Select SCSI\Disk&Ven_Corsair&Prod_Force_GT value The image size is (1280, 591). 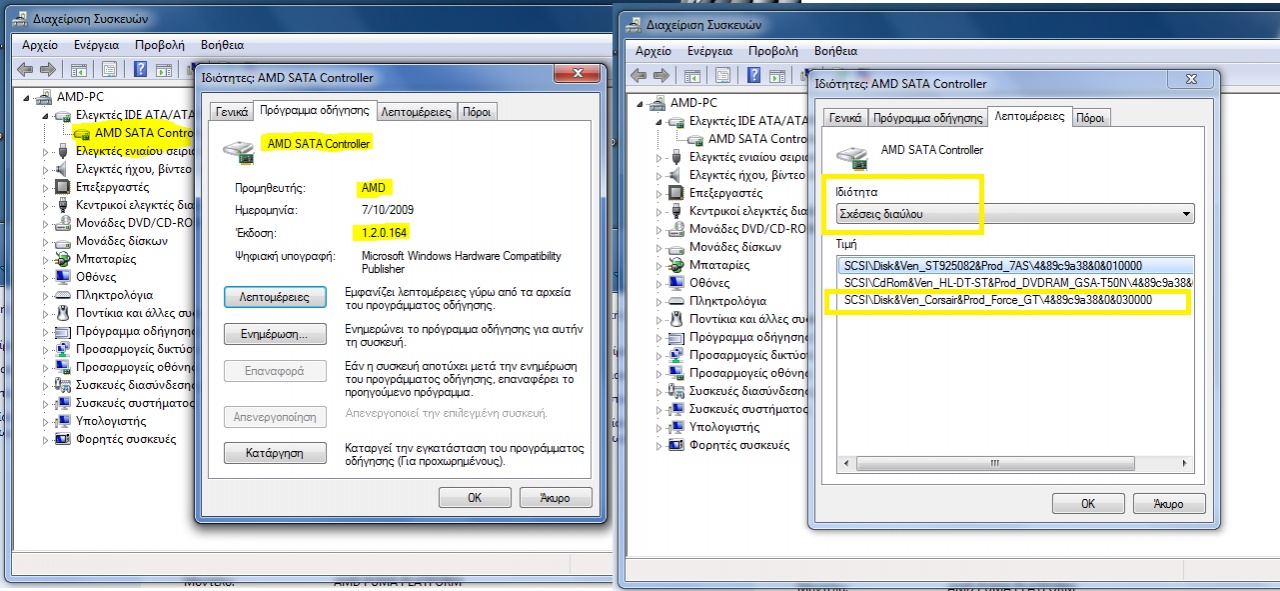[x=1015, y=300]
